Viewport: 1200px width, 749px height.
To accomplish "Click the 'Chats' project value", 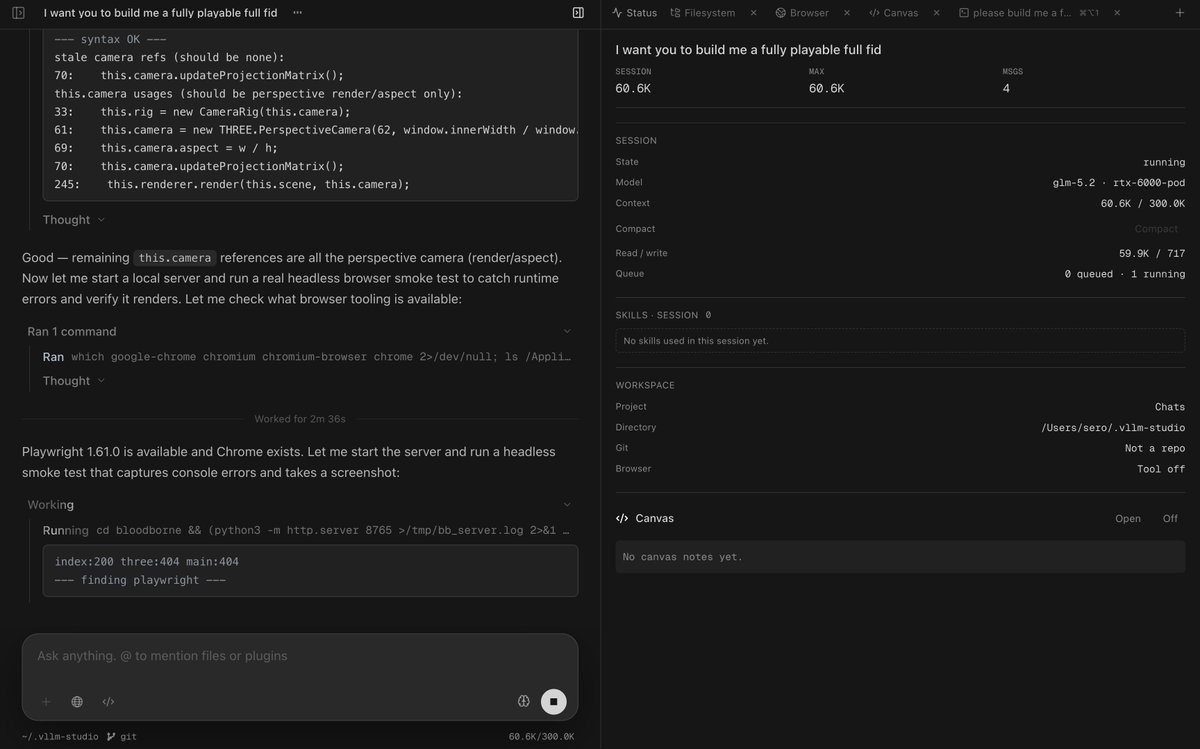I will point(1170,407).
